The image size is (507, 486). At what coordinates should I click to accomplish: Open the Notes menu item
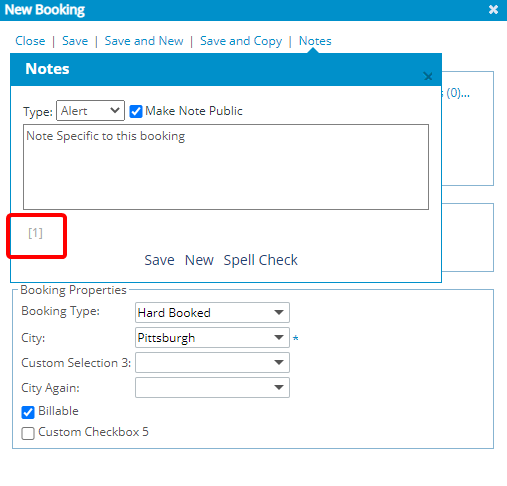point(315,41)
